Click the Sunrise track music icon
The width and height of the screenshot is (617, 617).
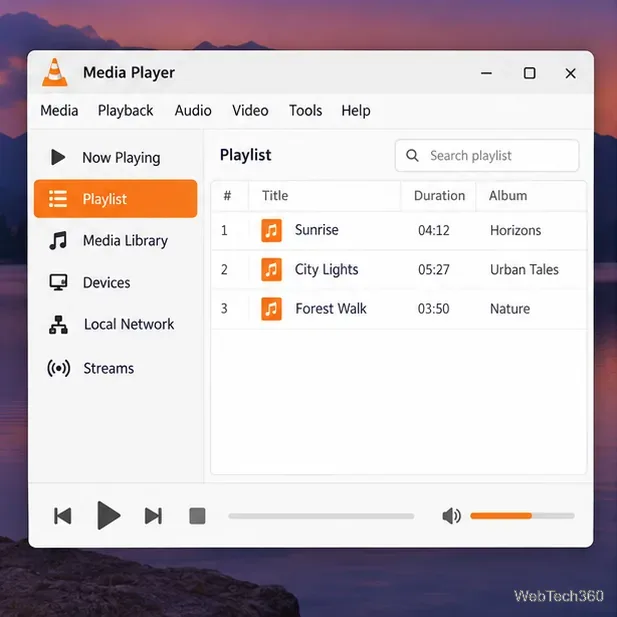(272, 230)
